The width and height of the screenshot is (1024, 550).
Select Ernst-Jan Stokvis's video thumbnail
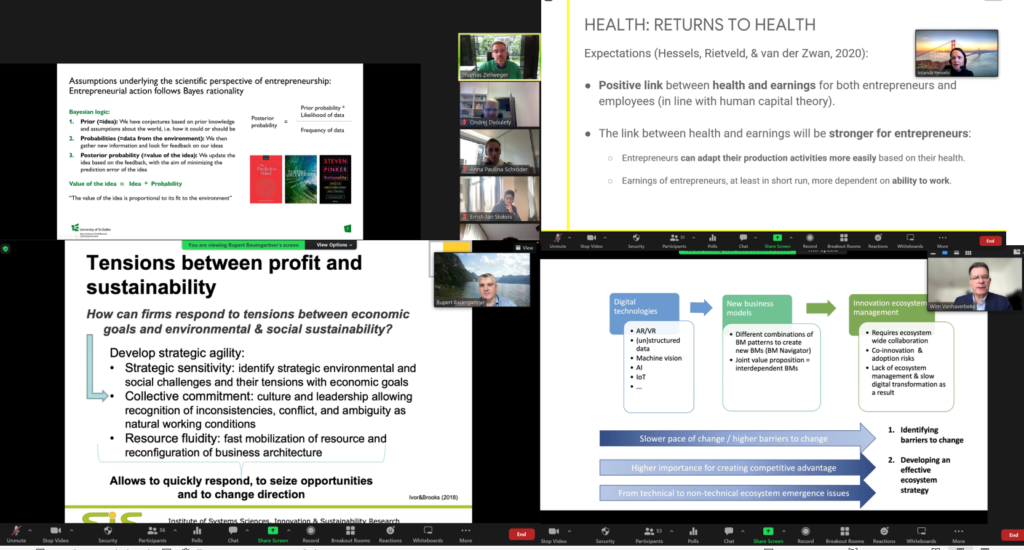[x=500, y=199]
